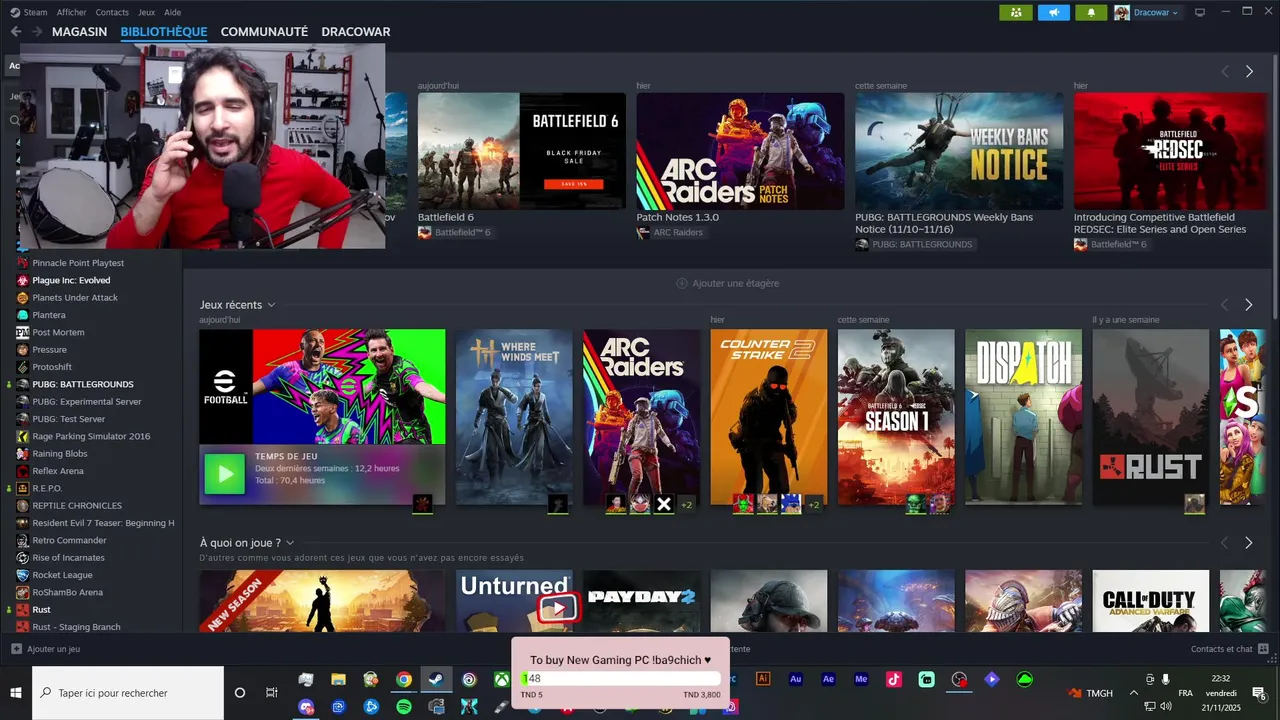Image resolution: width=1280 pixels, height=720 pixels.
Task: Open the friends requests green button
Action: tap(1016, 12)
